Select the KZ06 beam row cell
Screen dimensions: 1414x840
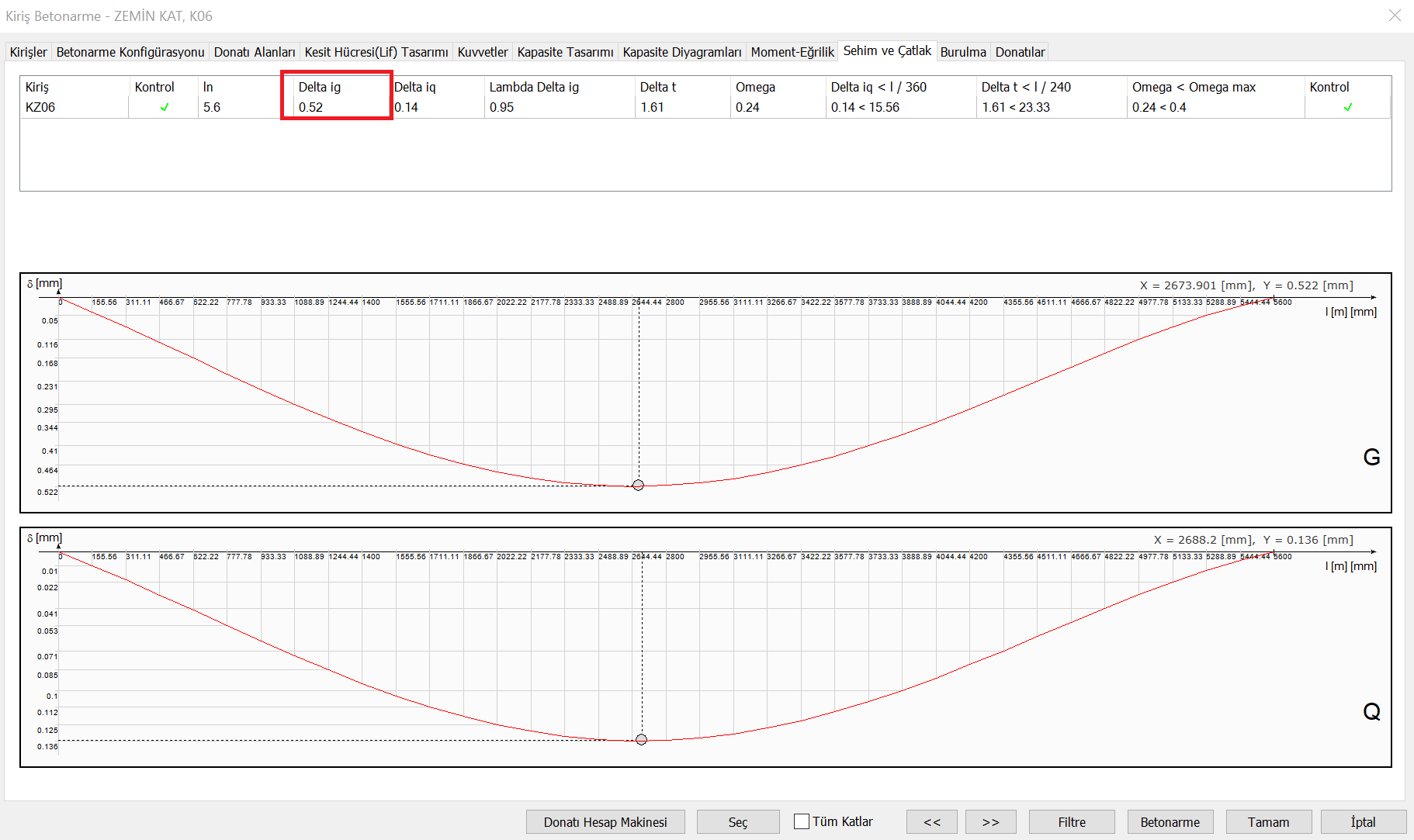pos(40,108)
